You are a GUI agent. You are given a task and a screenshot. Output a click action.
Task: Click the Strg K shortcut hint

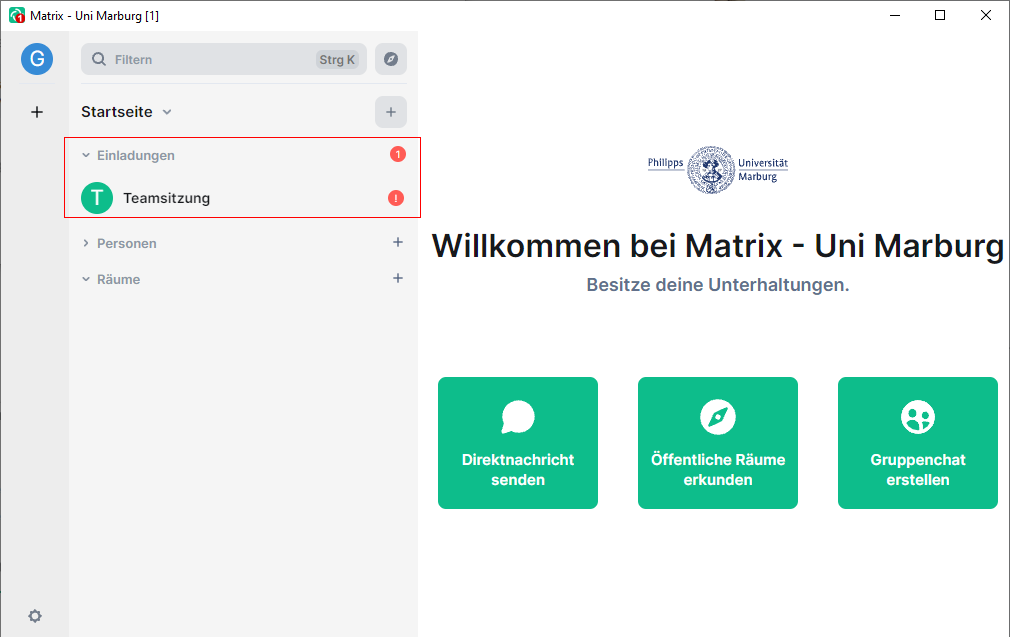click(x=337, y=60)
